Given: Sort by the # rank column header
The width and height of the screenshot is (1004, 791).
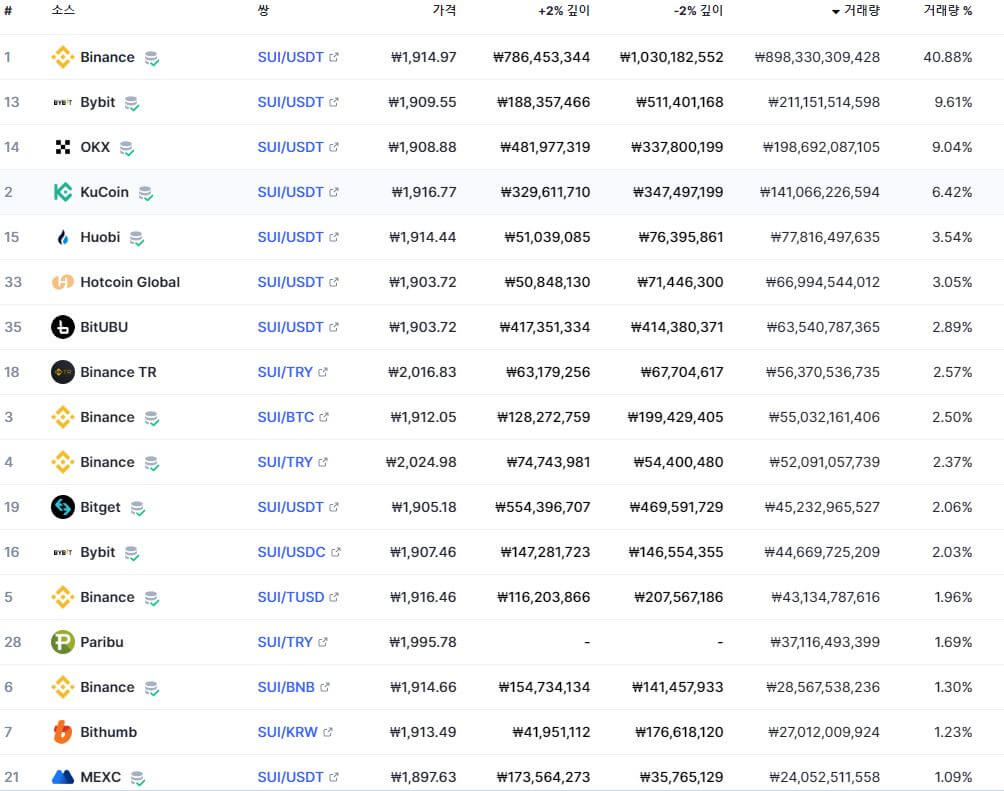Looking at the screenshot, I should 8,10.
